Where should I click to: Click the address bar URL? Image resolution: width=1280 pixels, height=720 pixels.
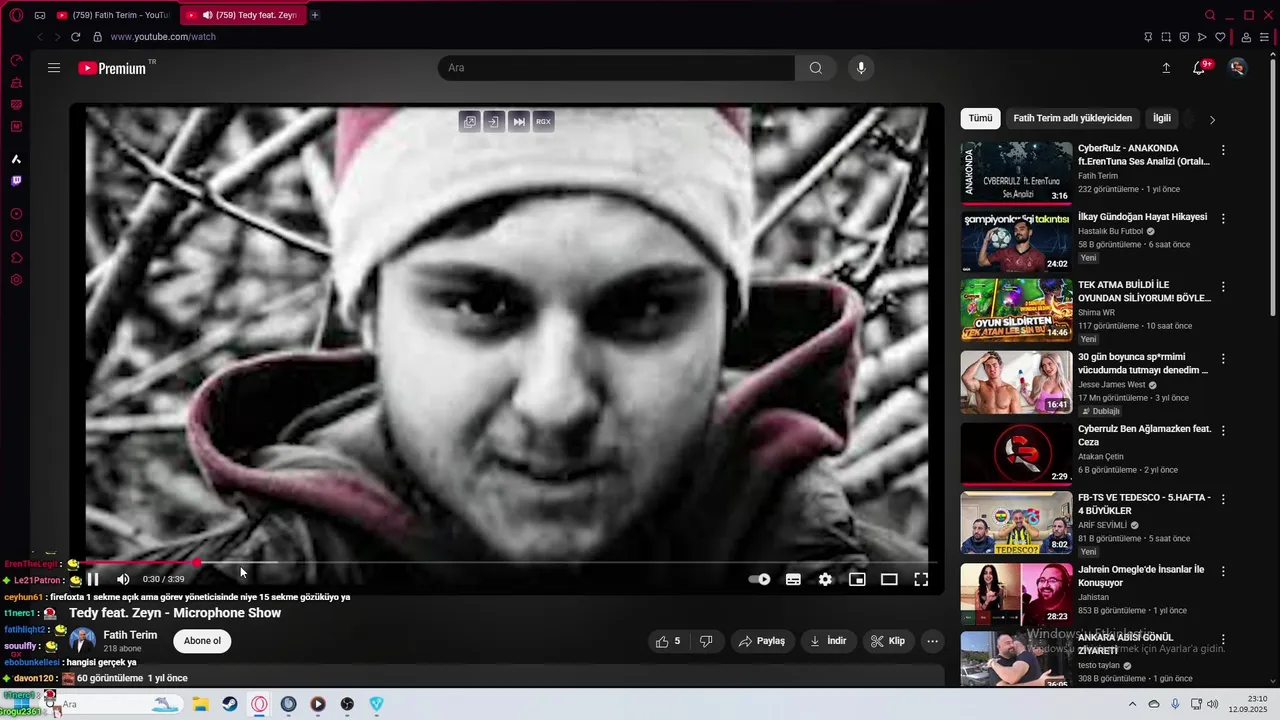click(163, 37)
